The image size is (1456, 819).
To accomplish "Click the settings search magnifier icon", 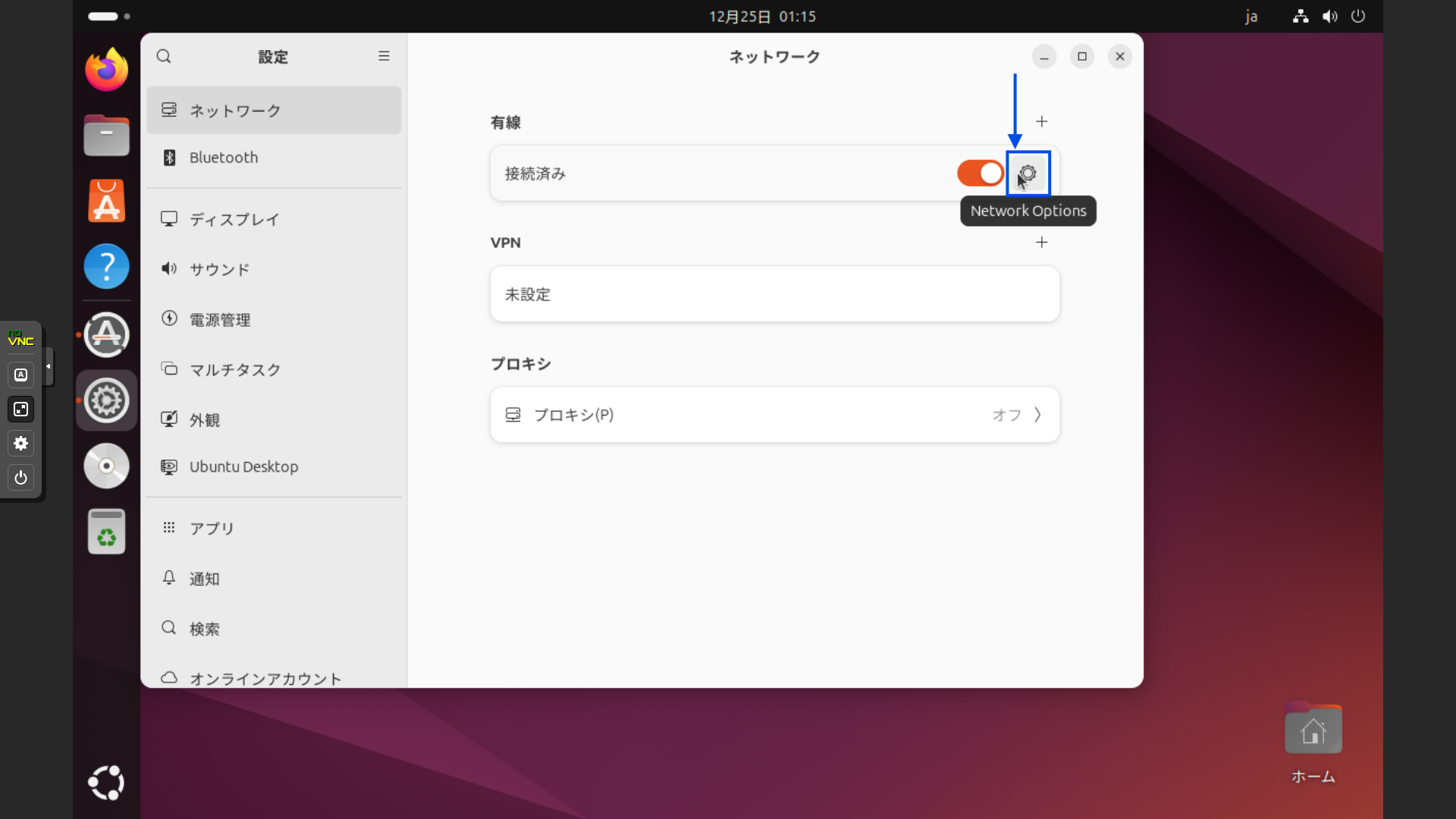I will [164, 56].
